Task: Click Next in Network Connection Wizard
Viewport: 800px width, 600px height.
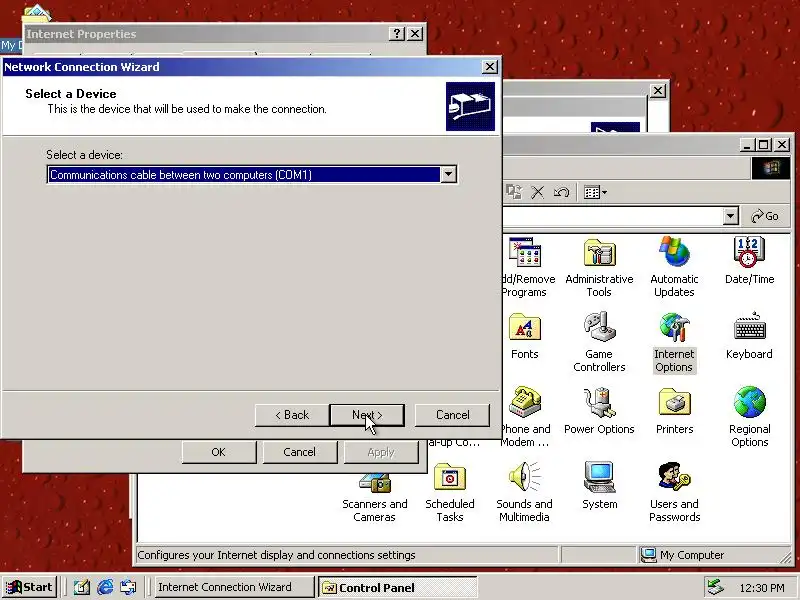Action: (367, 415)
